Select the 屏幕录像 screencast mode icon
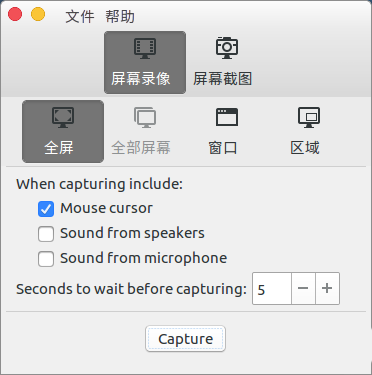372x375 pixels. tap(145, 48)
